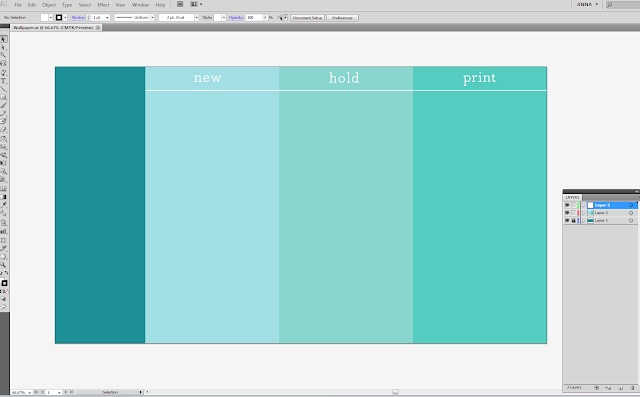Click the Layer 2 target circle
The image size is (640, 397).
tap(631, 213)
